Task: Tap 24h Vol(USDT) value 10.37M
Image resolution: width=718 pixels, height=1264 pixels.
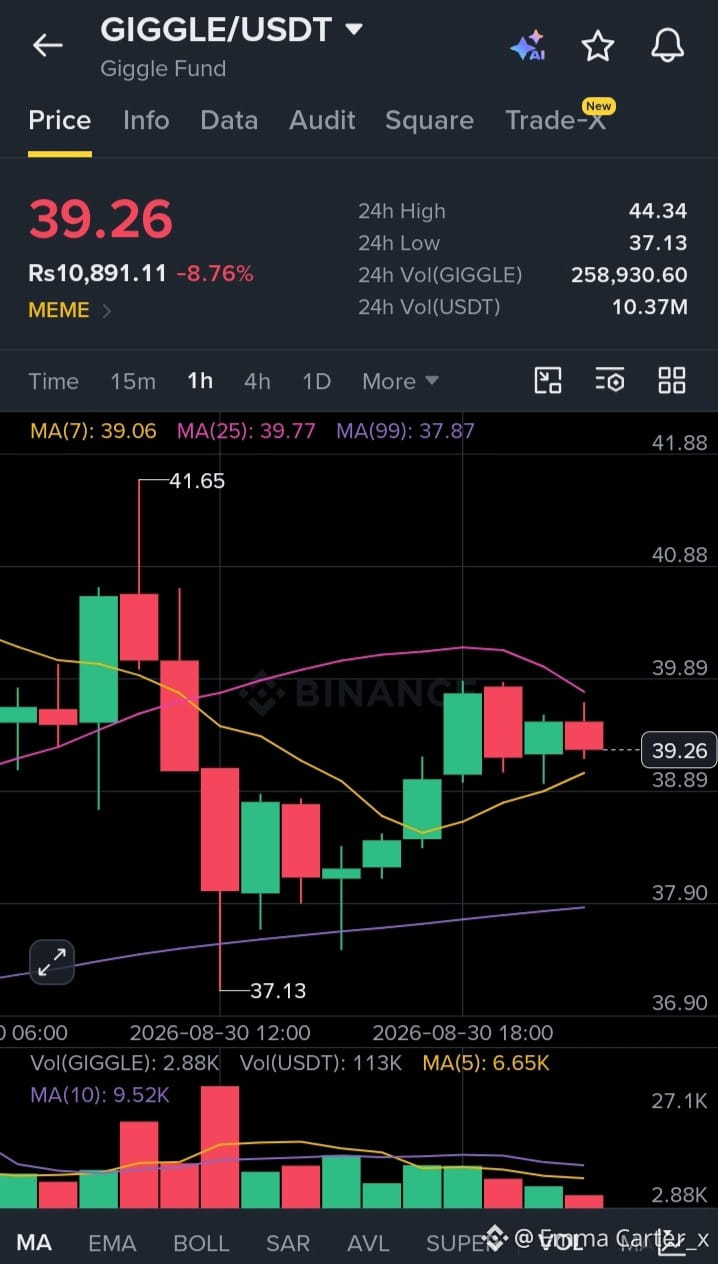Action: coord(650,307)
